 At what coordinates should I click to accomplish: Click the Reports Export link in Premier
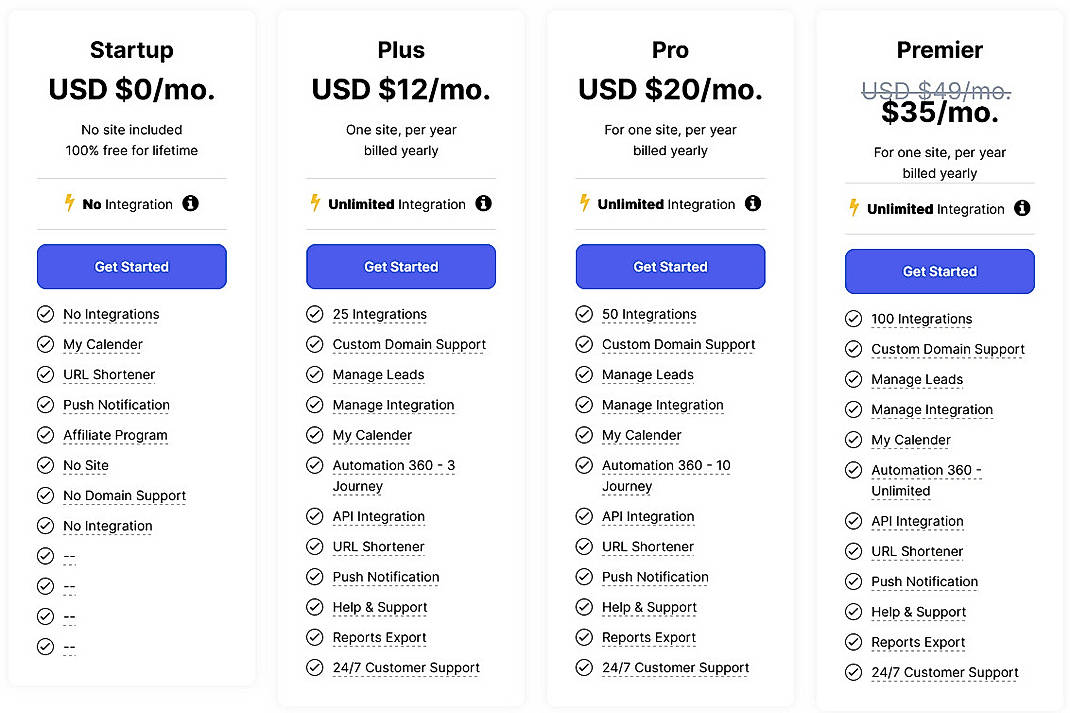click(x=918, y=642)
